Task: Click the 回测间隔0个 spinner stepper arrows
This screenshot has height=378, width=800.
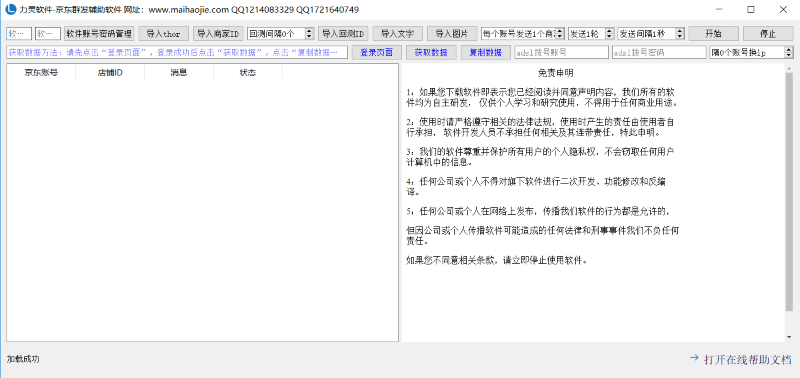Action: pyautogui.click(x=309, y=34)
